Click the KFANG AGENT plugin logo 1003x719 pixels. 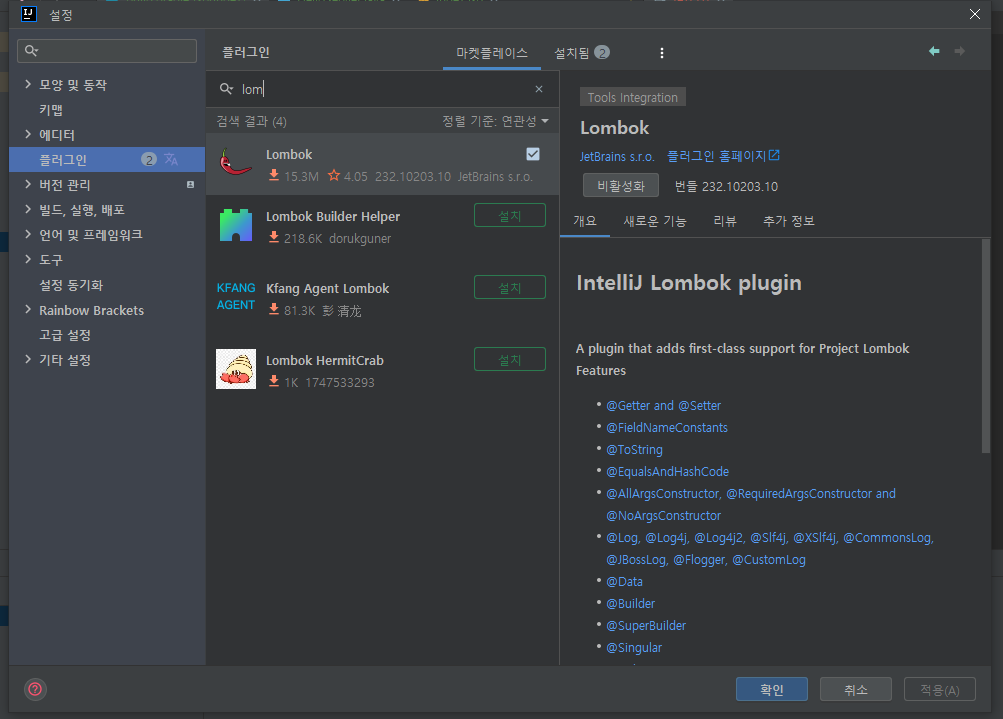click(x=235, y=296)
